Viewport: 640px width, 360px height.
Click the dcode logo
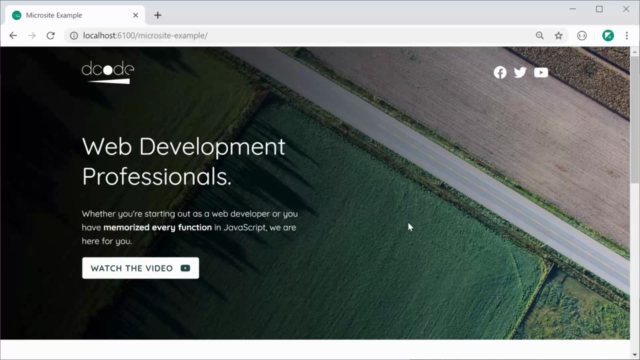(108, 73)
